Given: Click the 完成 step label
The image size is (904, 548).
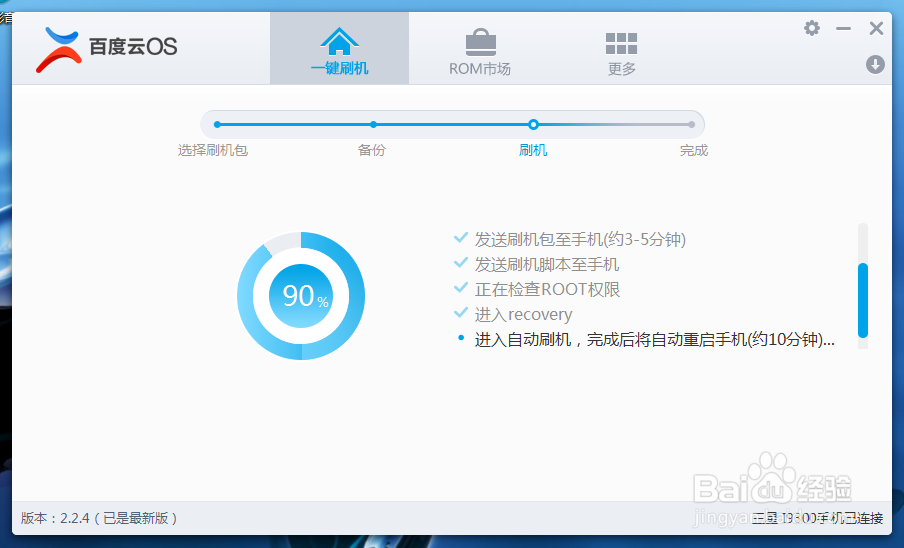Looking at the screenshot, I should 694,150.
